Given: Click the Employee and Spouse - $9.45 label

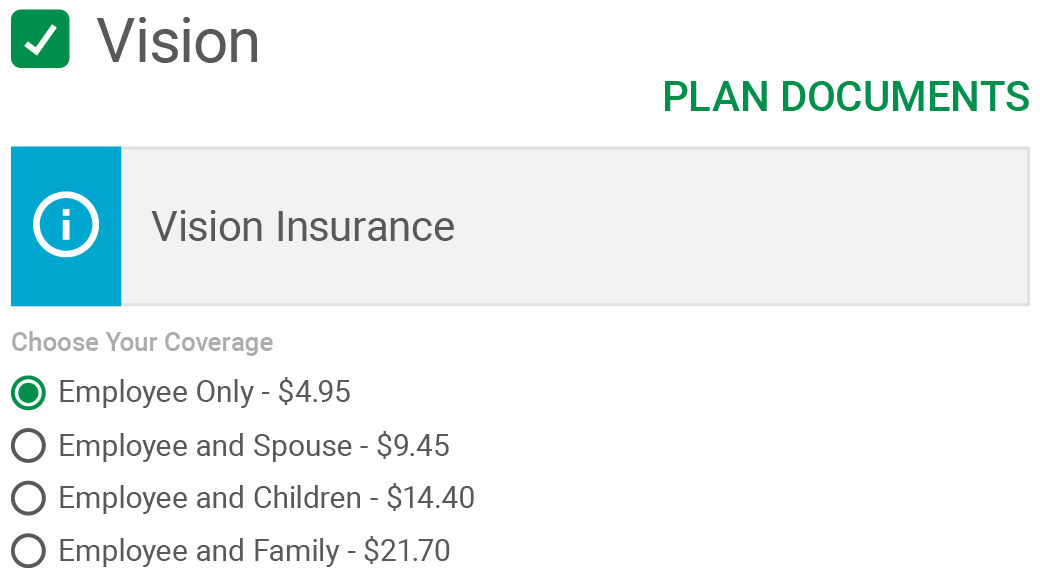Looking at the screenshot, I should coord(254,446).
